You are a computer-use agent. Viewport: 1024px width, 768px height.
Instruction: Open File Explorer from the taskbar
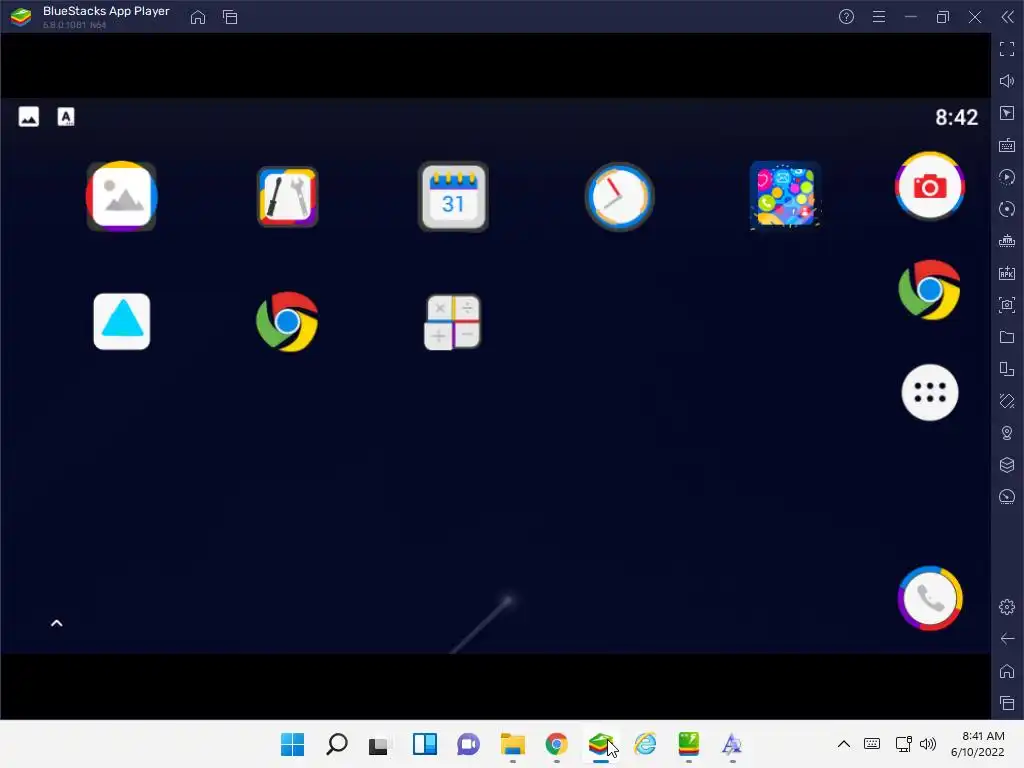click(x=513, y=744)
